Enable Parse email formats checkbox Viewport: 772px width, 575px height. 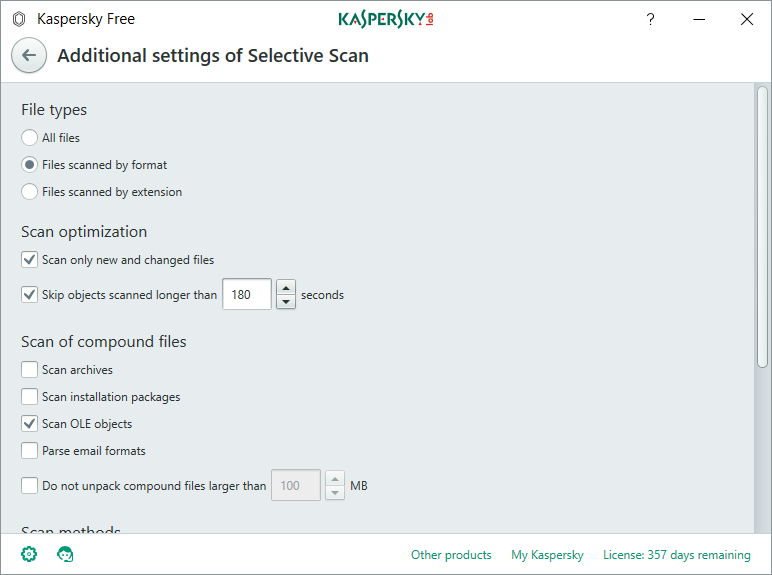coord(29,450)
